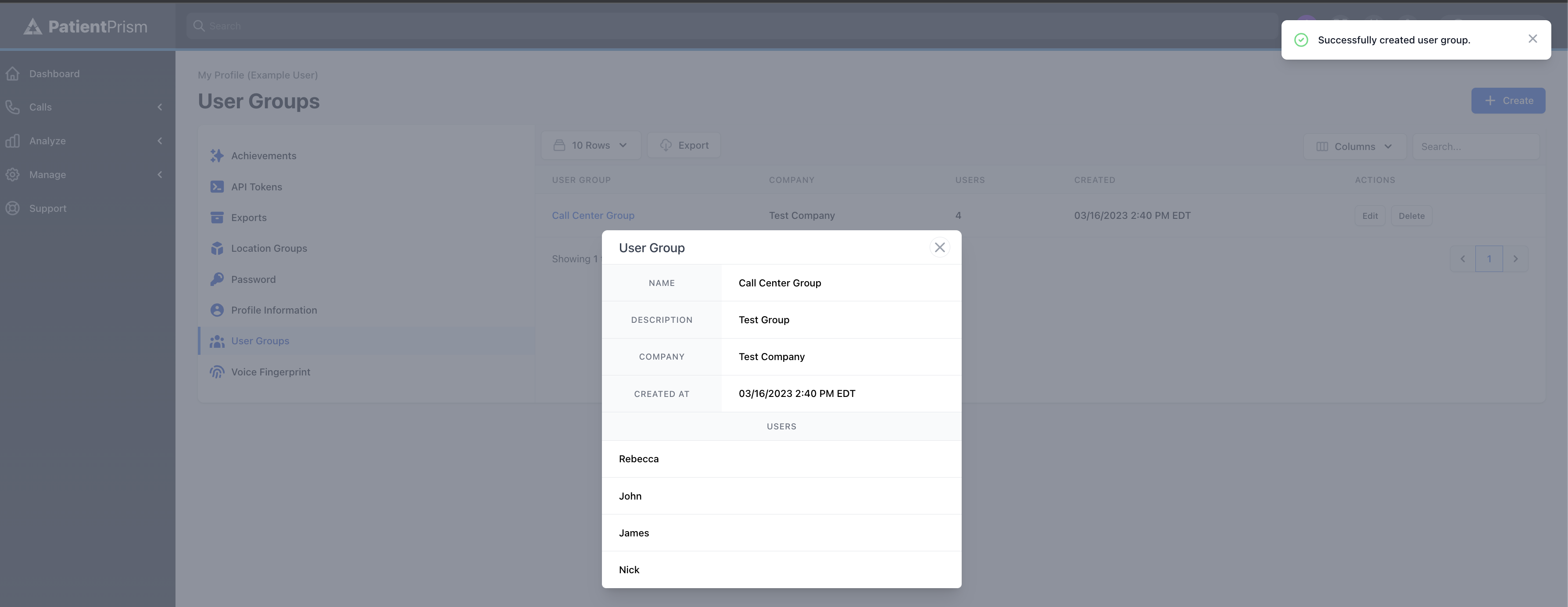Click Test Company value in dialog
Screen dimensions: 1568x607
coord(771,357)
